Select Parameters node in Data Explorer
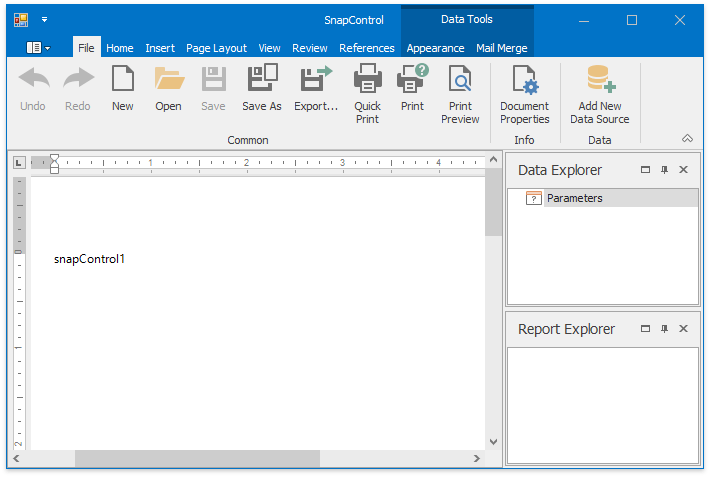Screen dimensions: 710x477 tap(574, 198)
